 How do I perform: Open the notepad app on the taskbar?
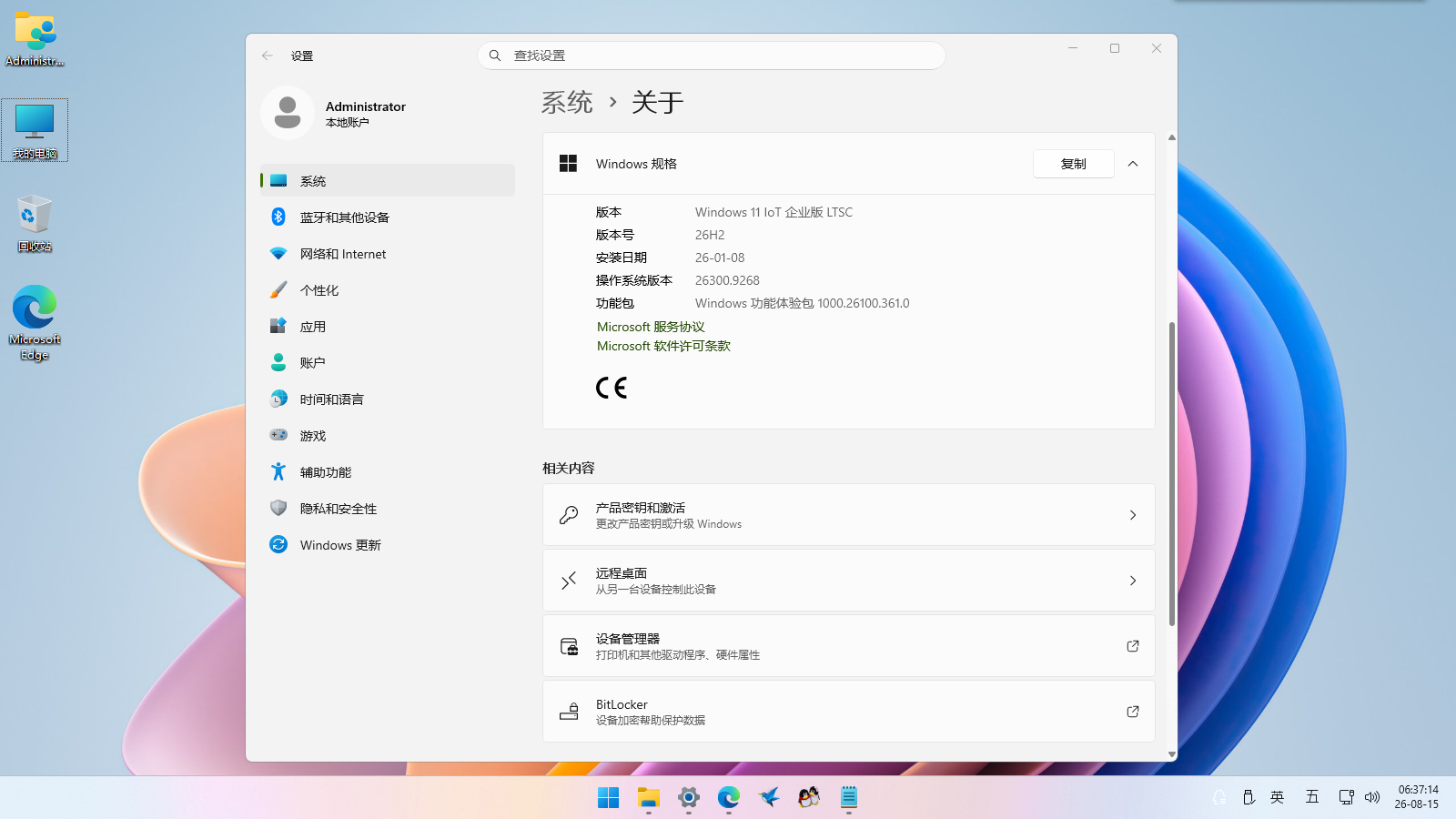click(x=849, y=798)
